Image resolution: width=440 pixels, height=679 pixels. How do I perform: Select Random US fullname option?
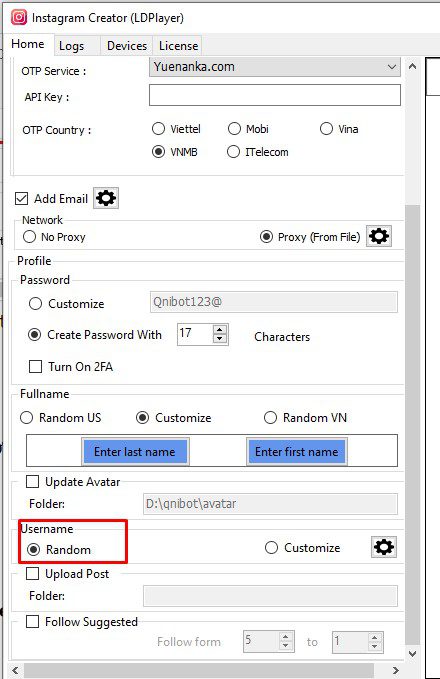click(x=61, y=418)
